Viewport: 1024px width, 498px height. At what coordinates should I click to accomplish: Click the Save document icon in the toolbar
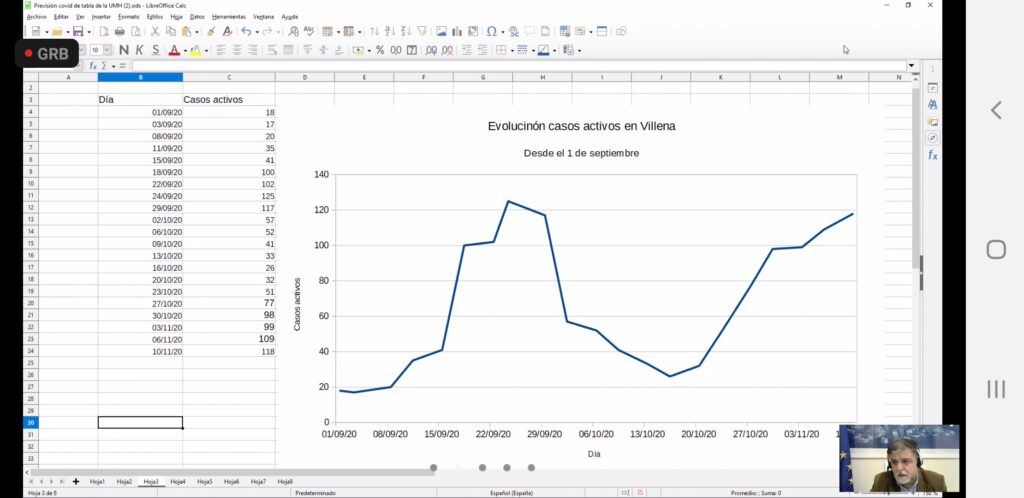point(77,32)
